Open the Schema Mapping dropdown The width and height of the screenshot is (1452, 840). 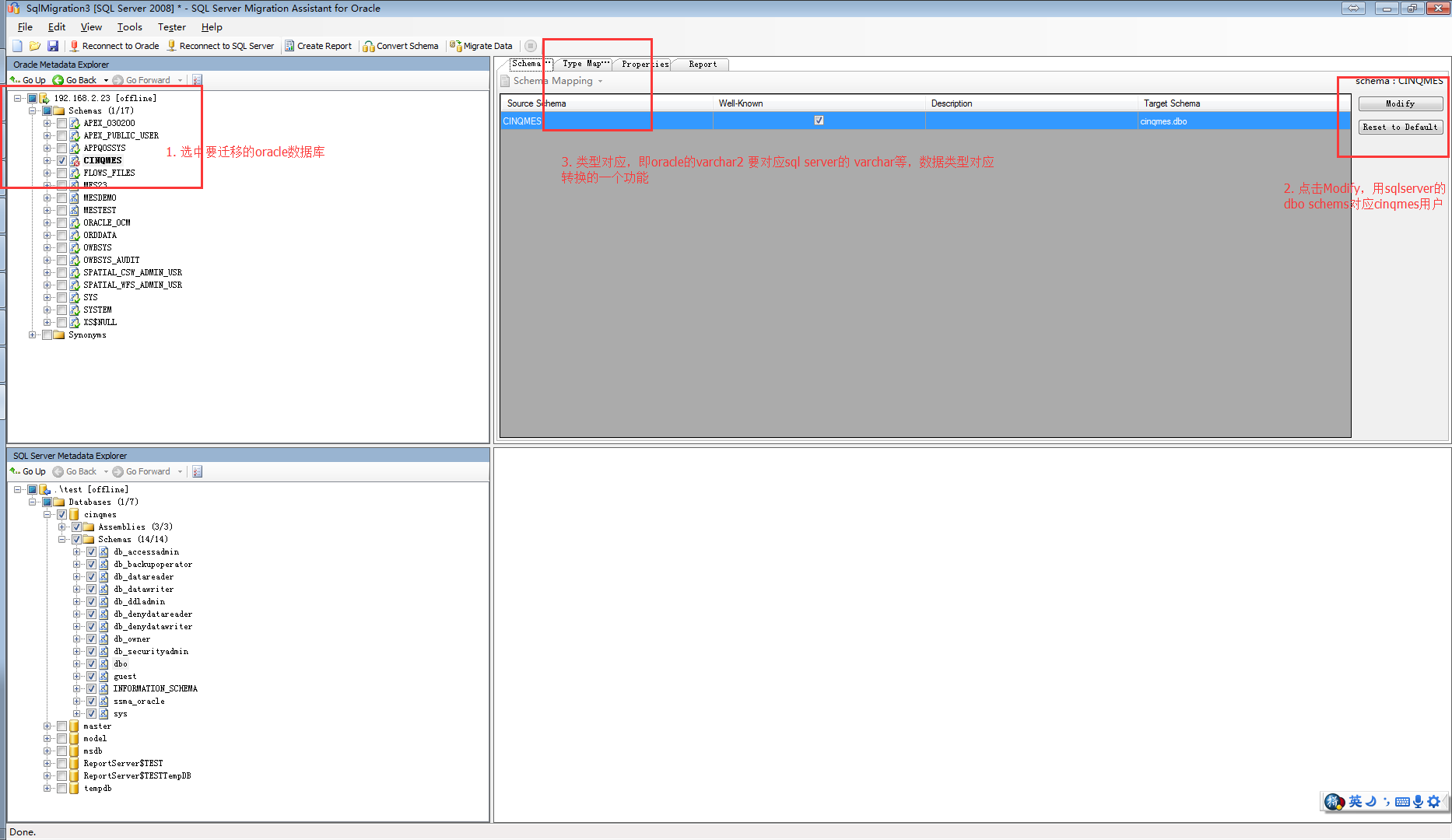coord(600,81)
